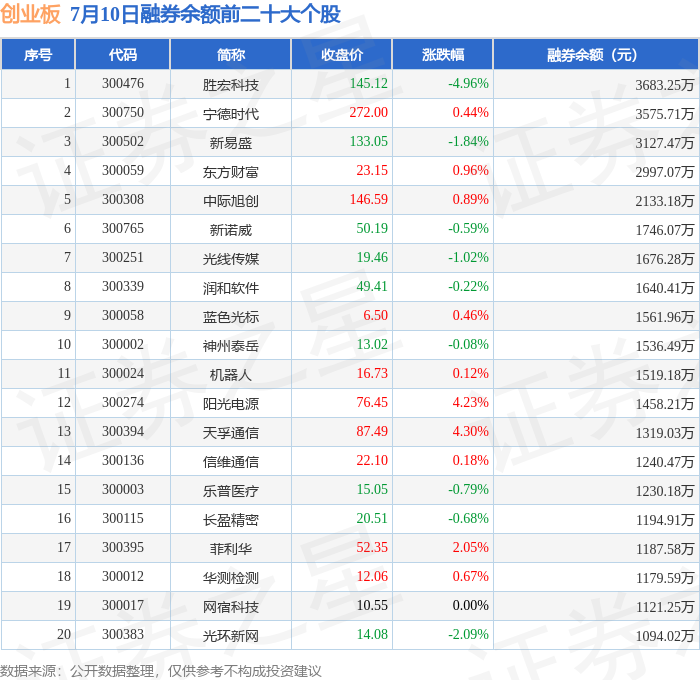Click closing price 52.35
This screenshot has height=680, width=700.
click(372, 548)
